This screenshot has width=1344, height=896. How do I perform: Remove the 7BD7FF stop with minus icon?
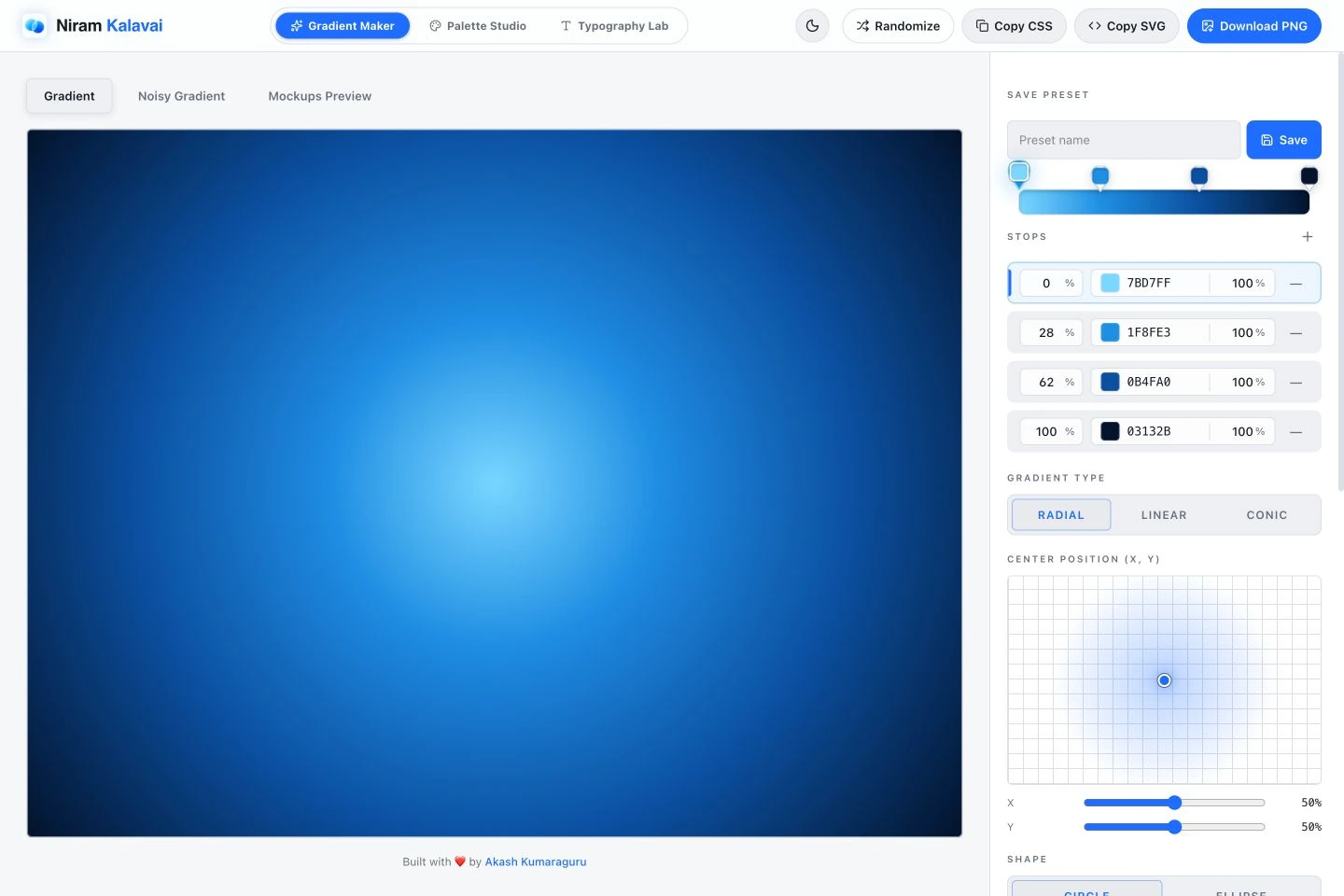(x=1295, y=284)
